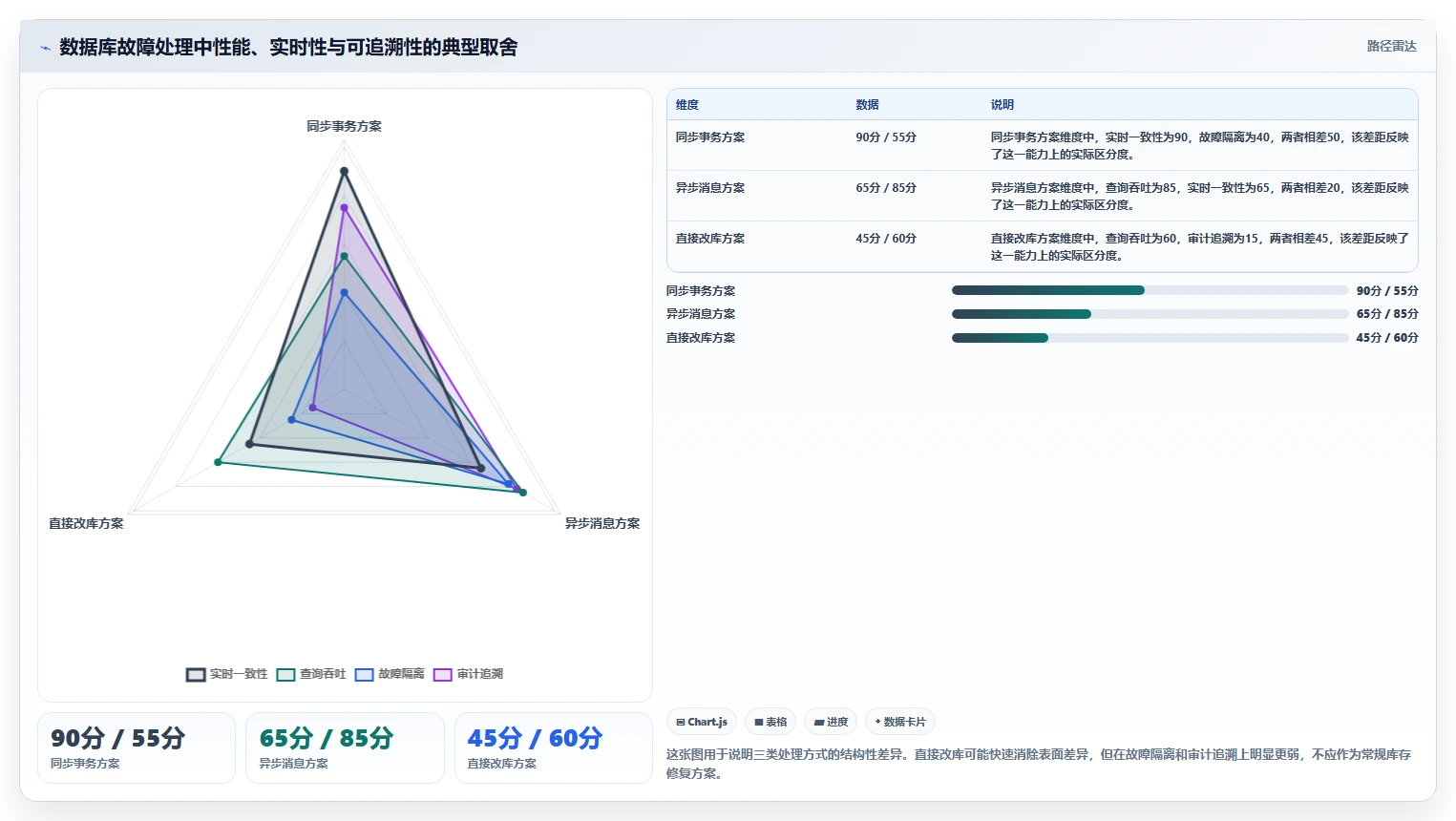Viewport: 1456px width, 821px height.
Task: Click table cell 45分 / 60分
Action: point(886,239)
